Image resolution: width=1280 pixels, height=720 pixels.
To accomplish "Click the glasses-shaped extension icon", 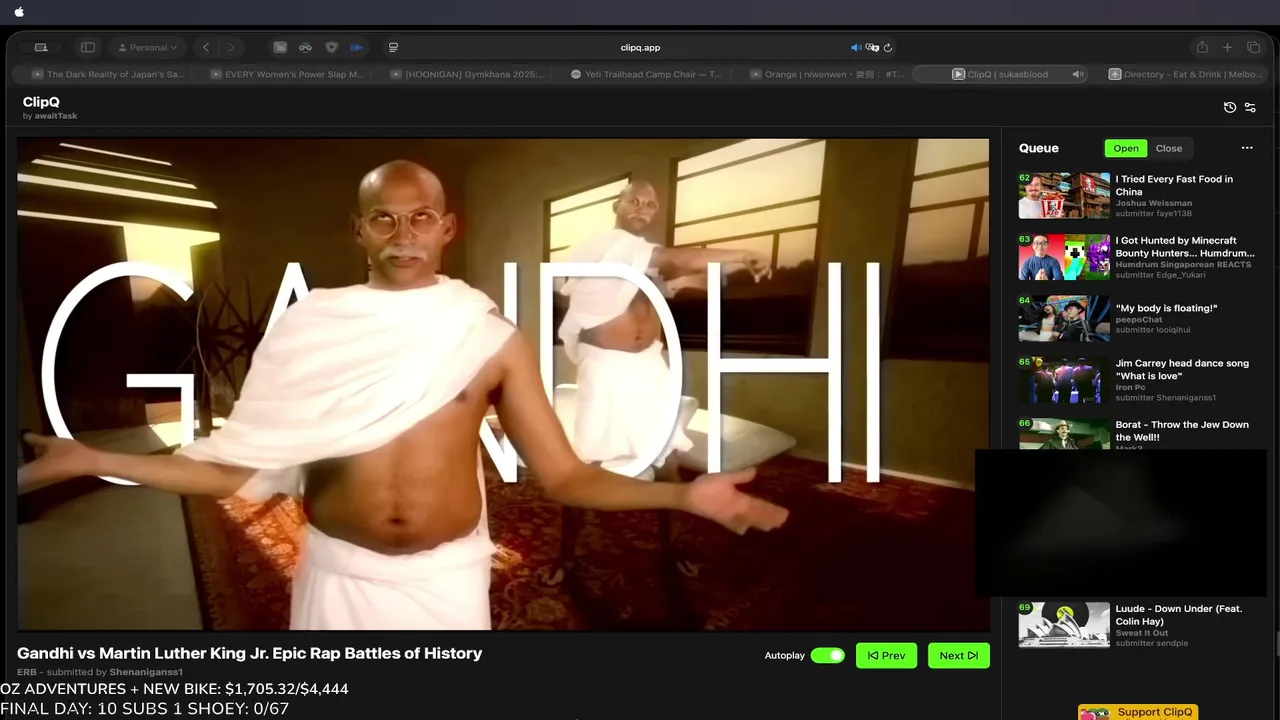I will (x=306, y=47).
